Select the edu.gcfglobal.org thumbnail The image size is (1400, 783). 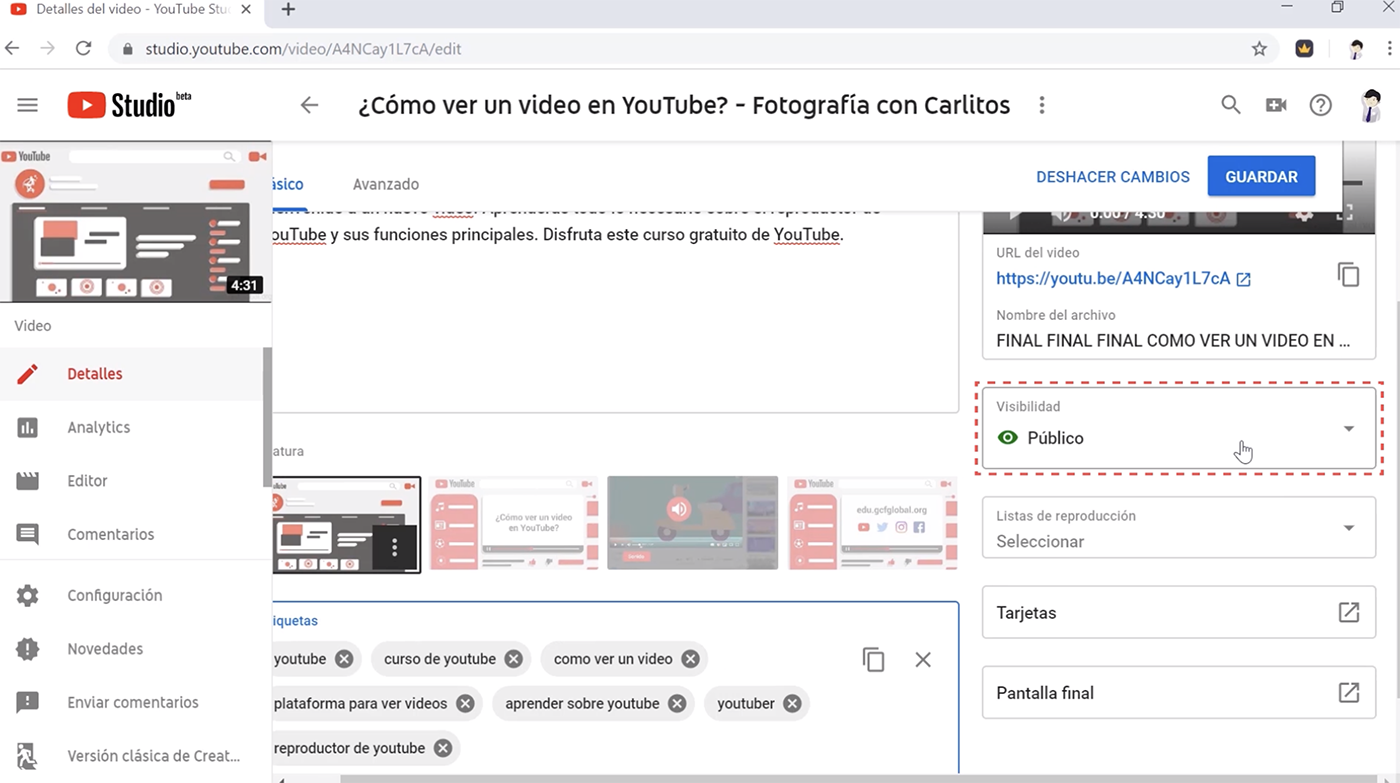tap(873, 524)
